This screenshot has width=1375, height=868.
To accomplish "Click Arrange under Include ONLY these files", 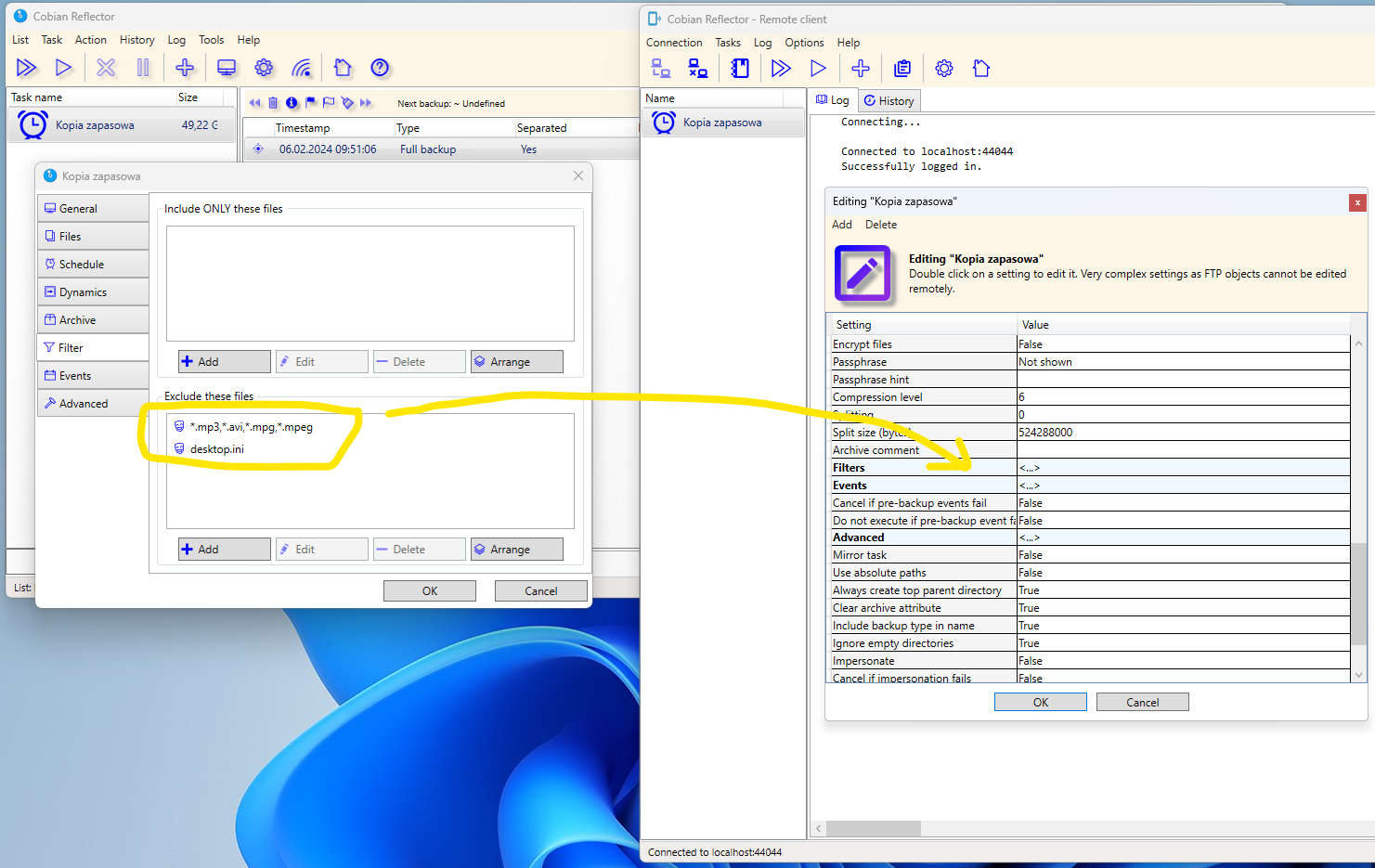I will pyautogui.click(x=517, y=362).
